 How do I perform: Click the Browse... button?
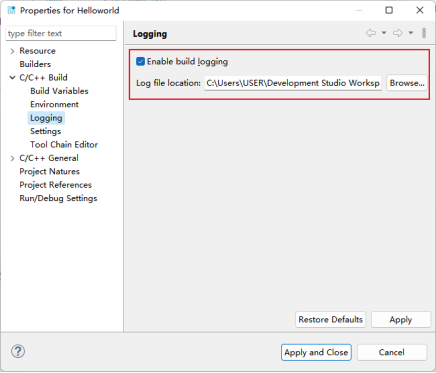click(x=407, y=83)
